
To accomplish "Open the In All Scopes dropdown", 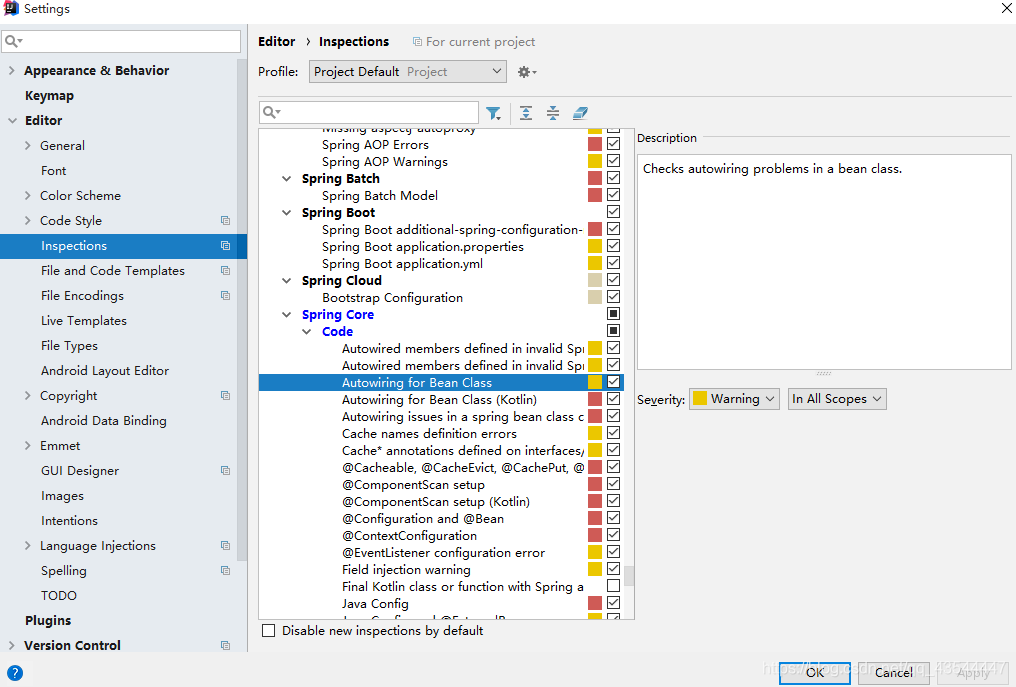I will [x=837, y=399].
